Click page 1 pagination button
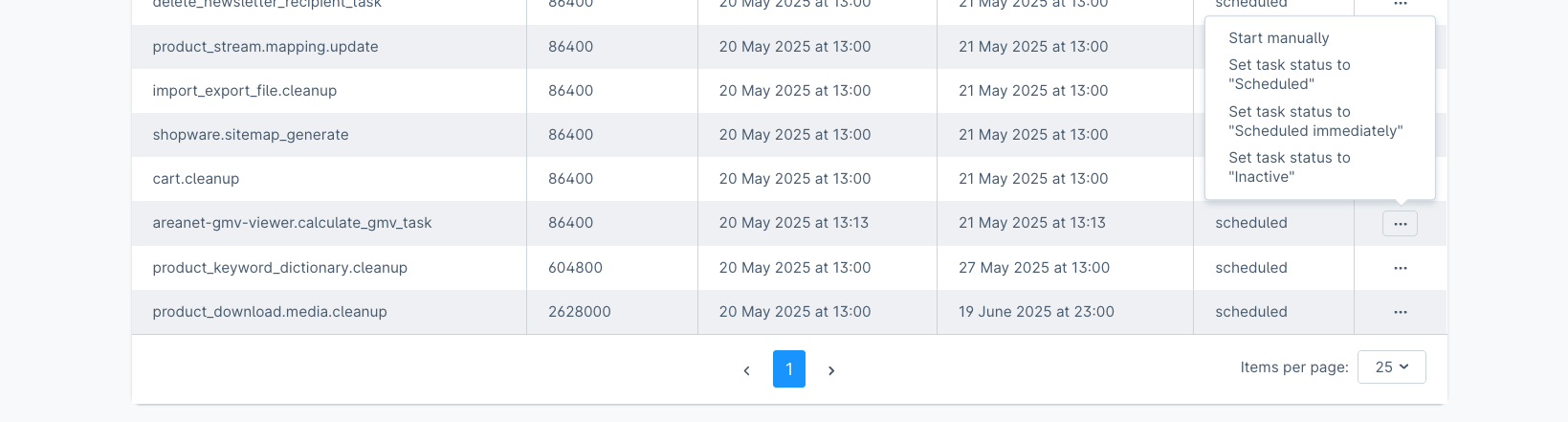This screenshot has height=422, width=1568. 788,369
